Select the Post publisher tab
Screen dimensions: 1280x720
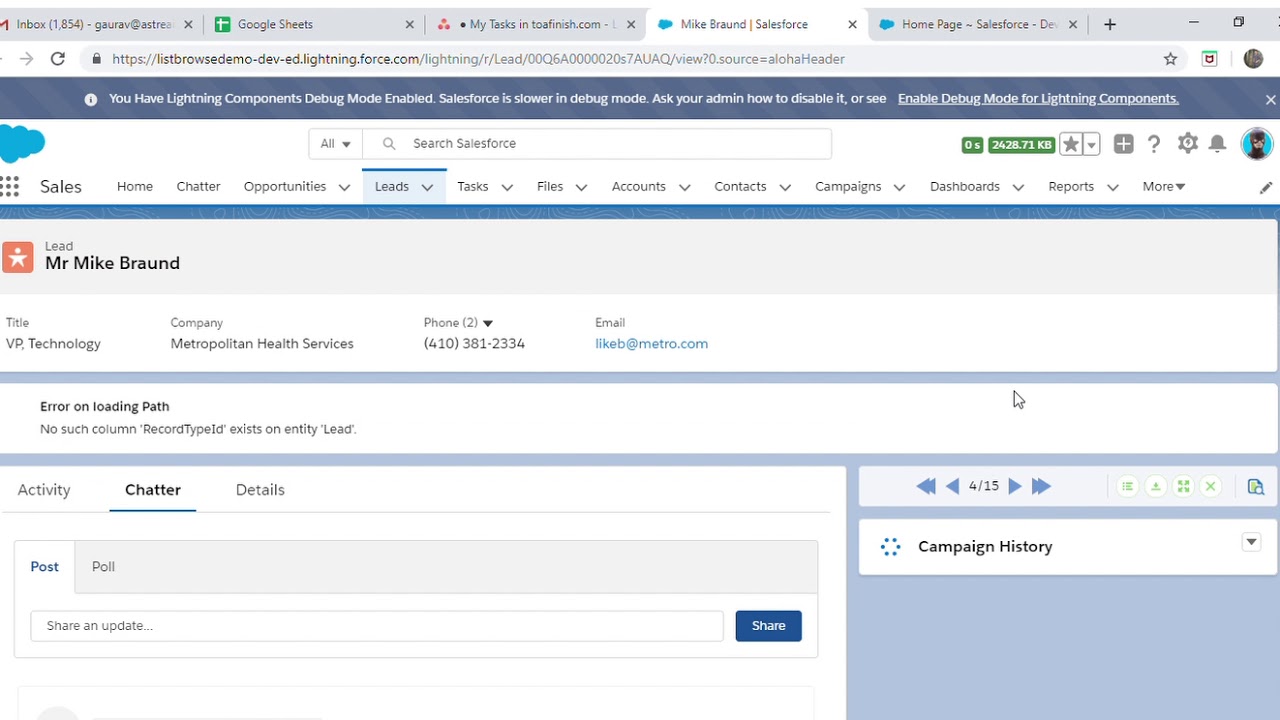point(44,566)
